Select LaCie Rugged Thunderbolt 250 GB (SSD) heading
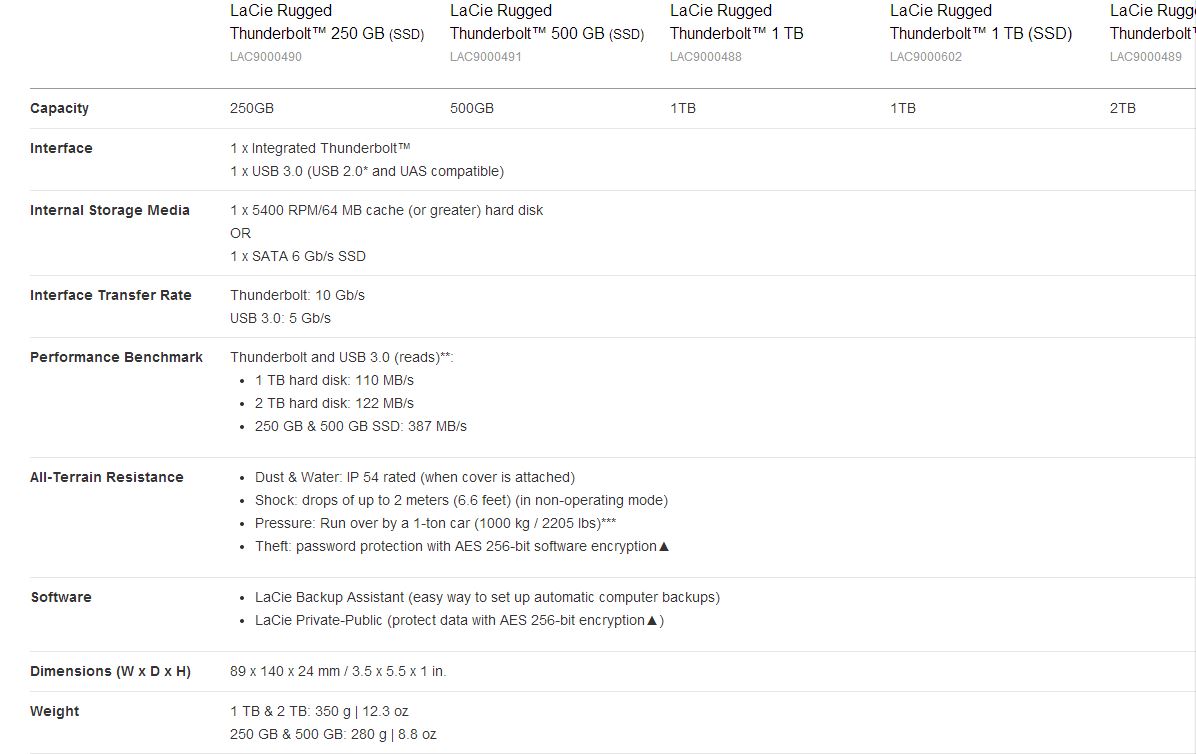1196x754 pixels. (x=326, y=22)
